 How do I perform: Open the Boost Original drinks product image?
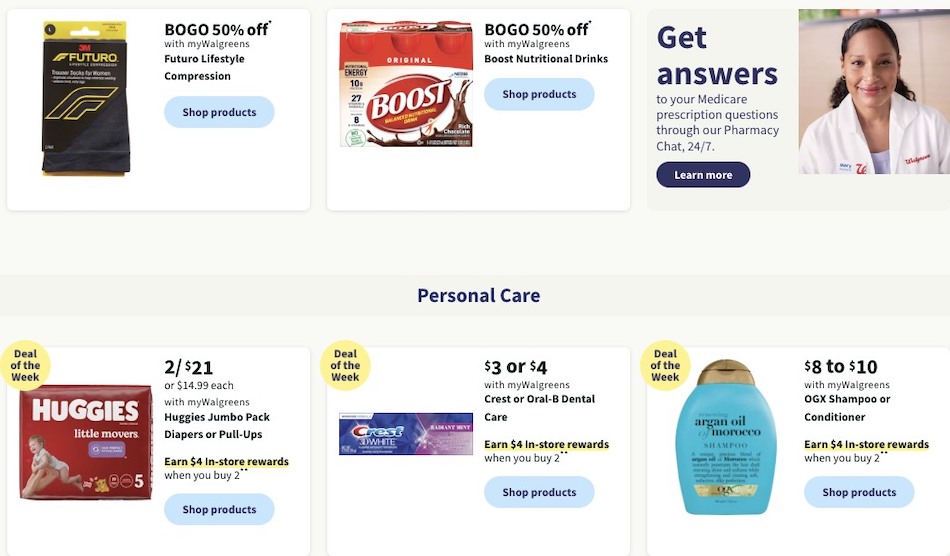tap(406, 84)
